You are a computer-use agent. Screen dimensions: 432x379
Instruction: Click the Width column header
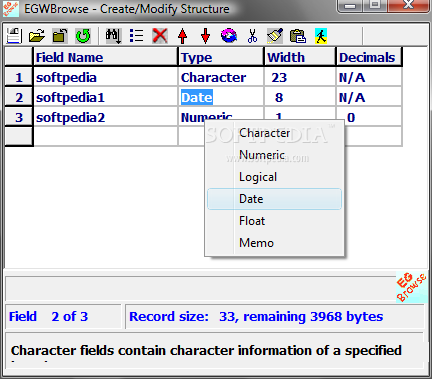tap(300, 57)
